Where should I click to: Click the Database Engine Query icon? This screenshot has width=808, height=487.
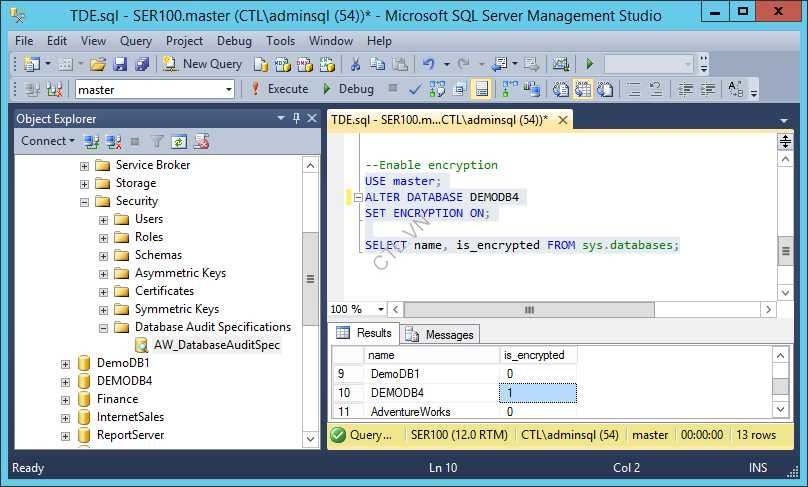[x=261, y=64]
